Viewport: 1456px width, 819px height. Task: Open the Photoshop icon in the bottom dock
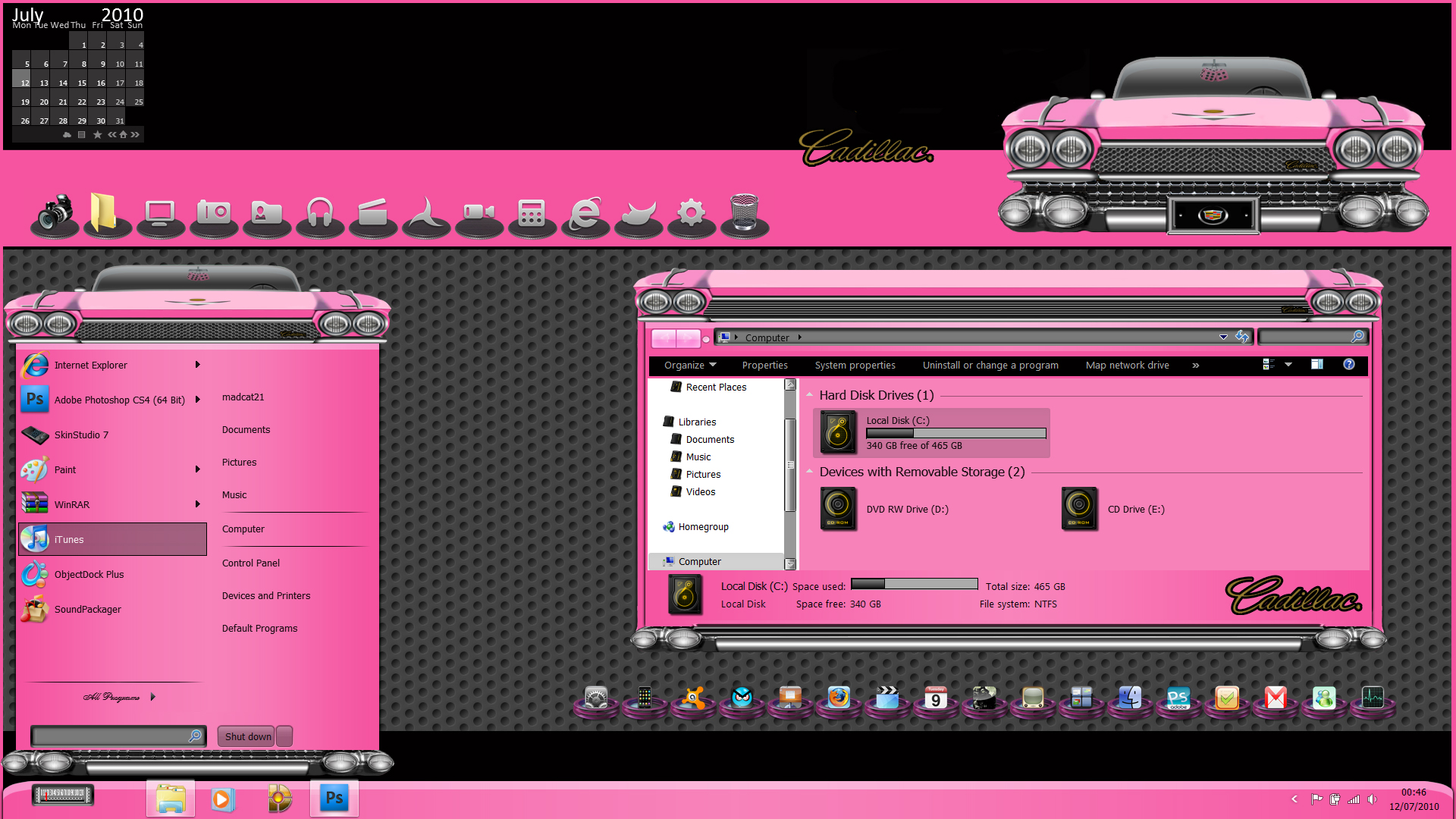(x=1178, y=698)
